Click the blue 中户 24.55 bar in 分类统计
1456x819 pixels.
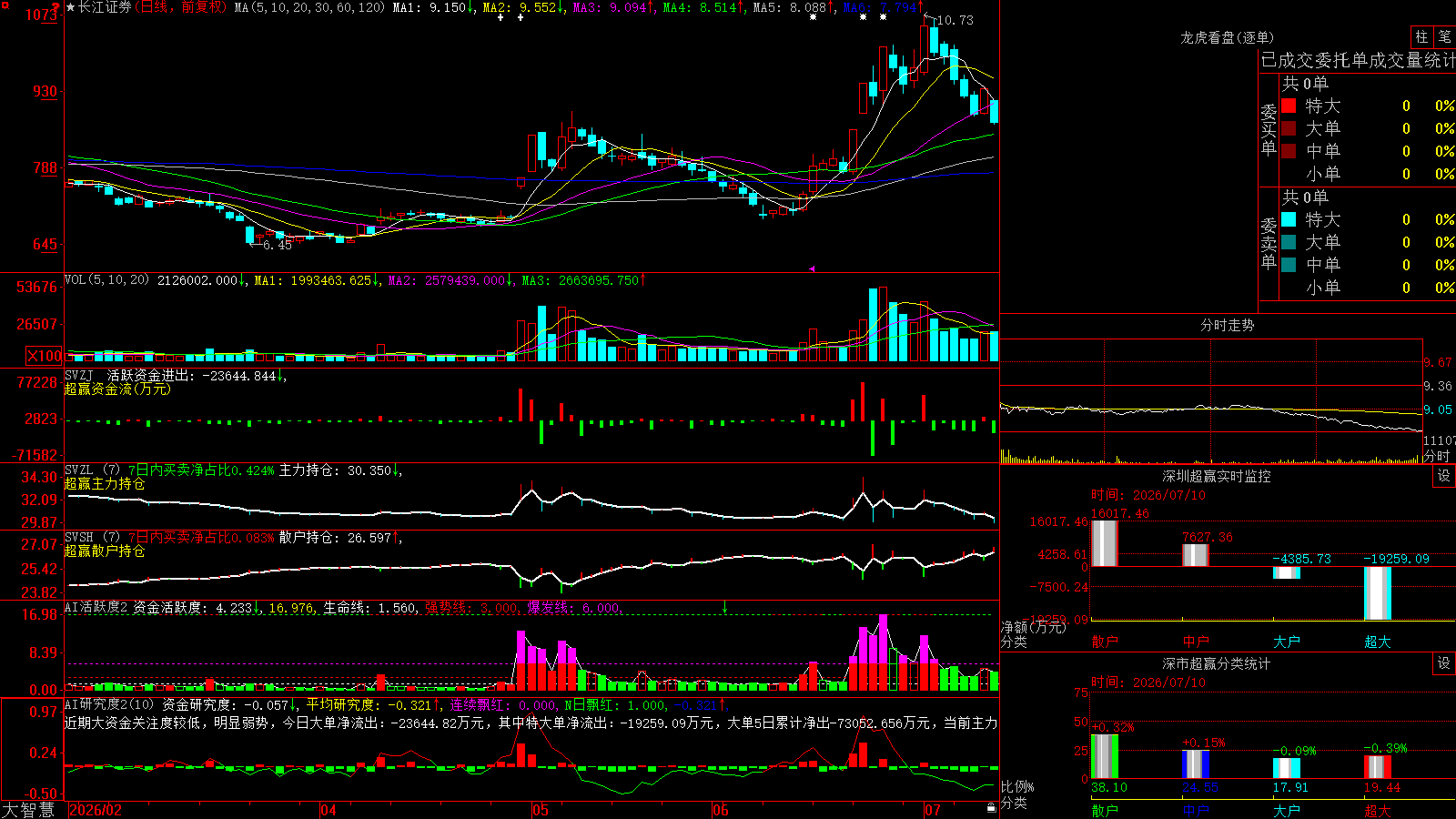coord(1195,764)
